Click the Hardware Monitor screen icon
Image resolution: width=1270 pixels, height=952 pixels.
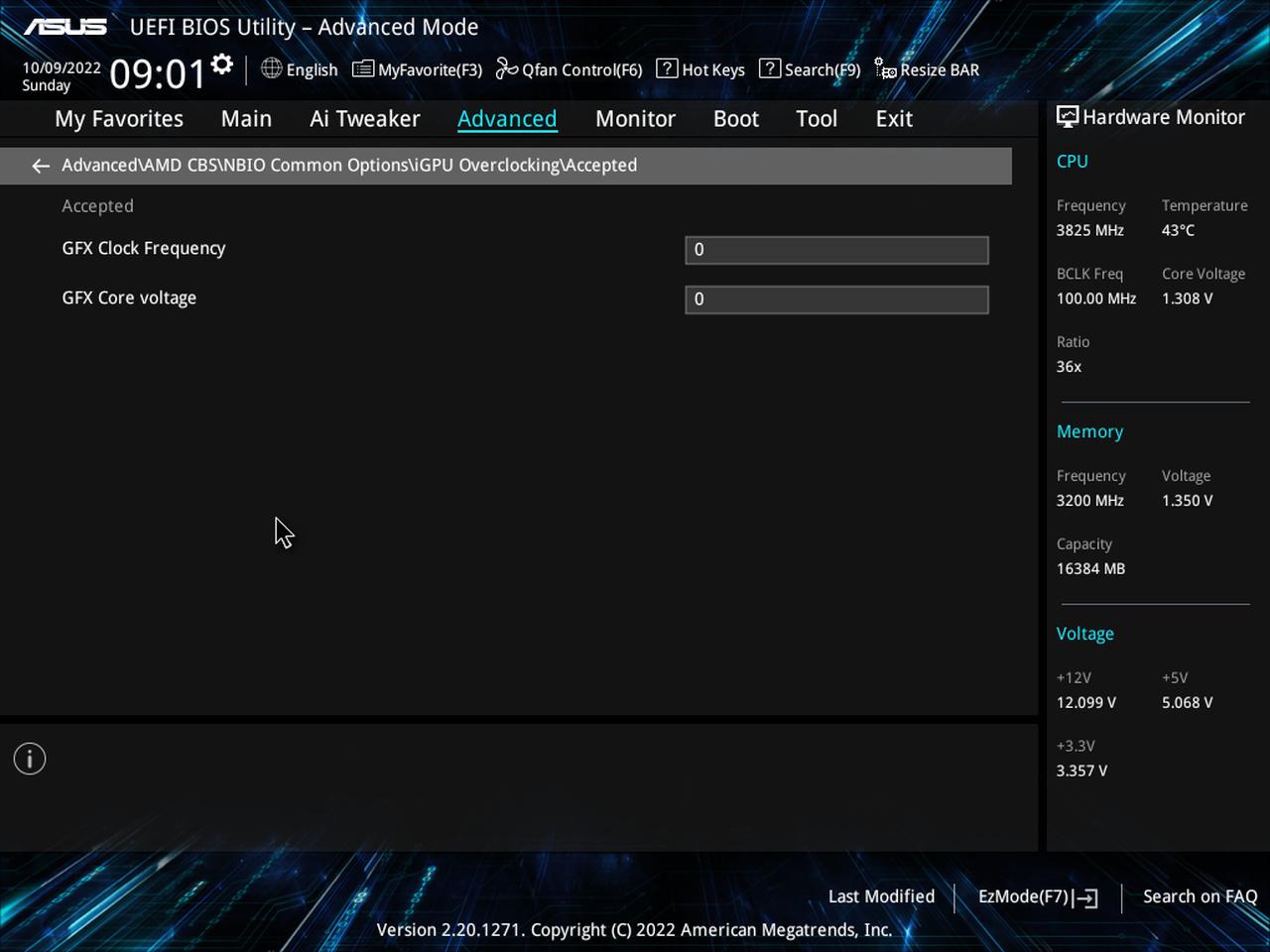coord(1068,117)
